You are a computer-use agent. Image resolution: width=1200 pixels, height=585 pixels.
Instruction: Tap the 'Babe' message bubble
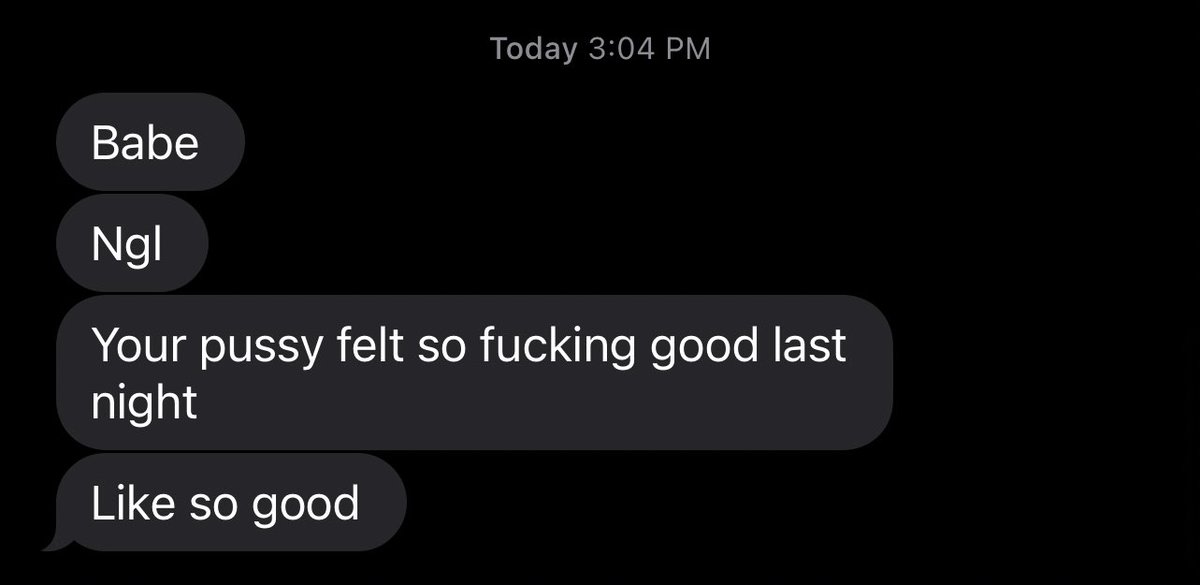pyautogui.click(x=150, y=142)
